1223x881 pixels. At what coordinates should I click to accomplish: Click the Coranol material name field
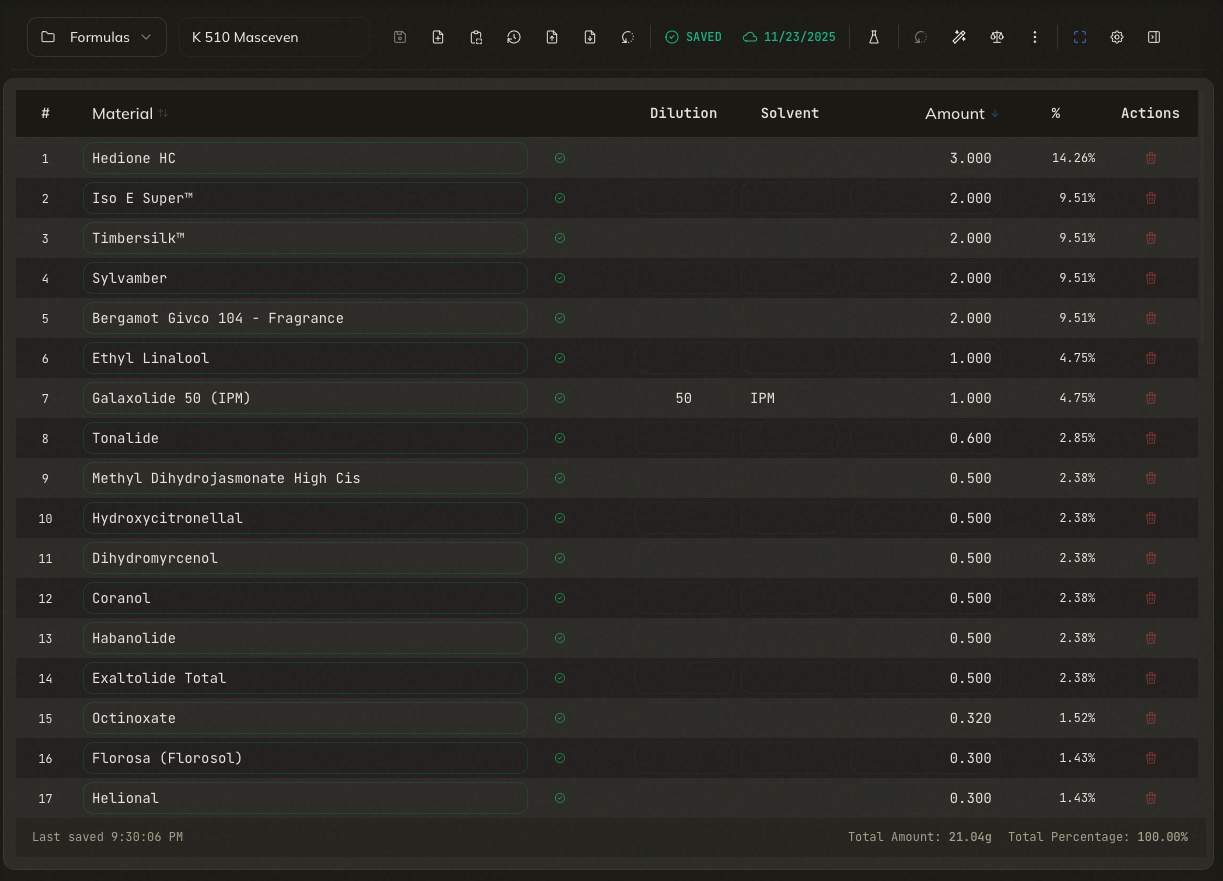pyautogui.click(x=305, y=598)
